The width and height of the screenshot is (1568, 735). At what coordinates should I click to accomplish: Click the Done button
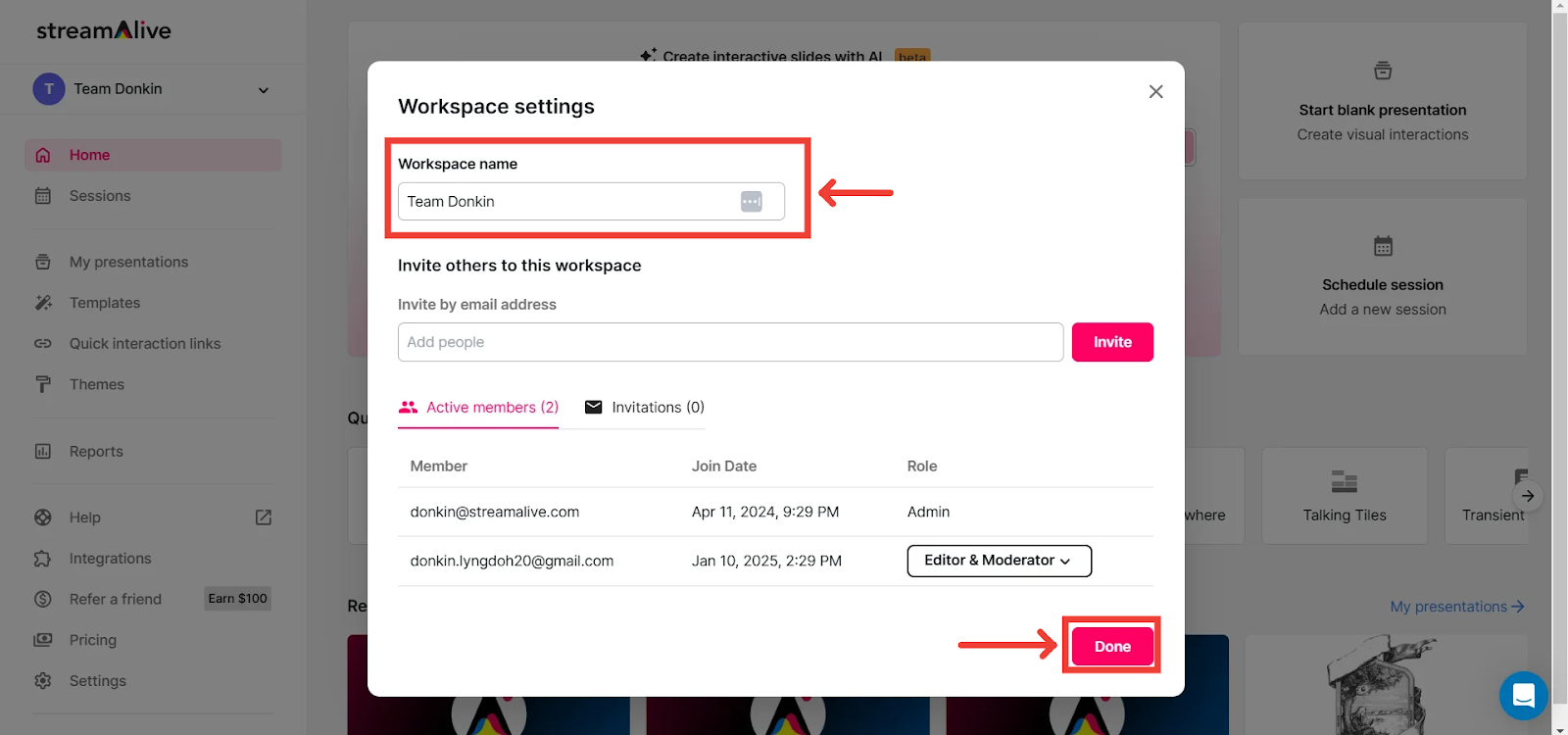[1112, 647]
